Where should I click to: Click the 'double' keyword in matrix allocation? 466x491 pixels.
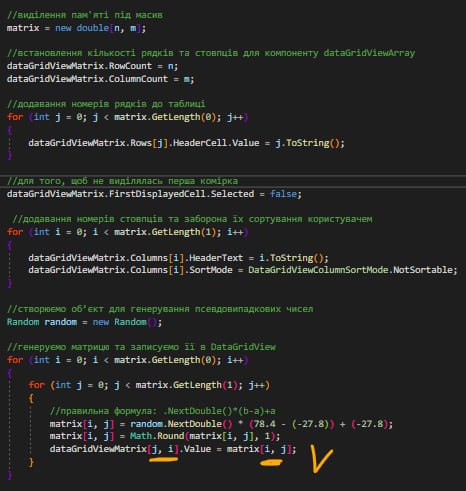[92, 28]
